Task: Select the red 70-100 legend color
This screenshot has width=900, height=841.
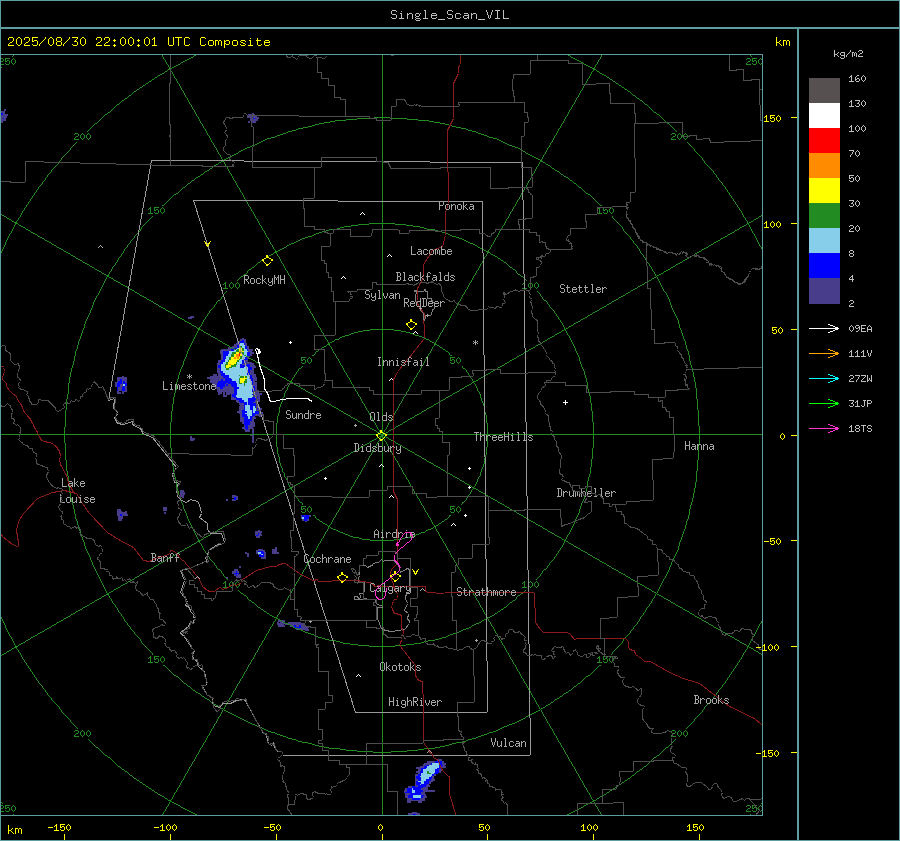Action: (x=824, y=141)
